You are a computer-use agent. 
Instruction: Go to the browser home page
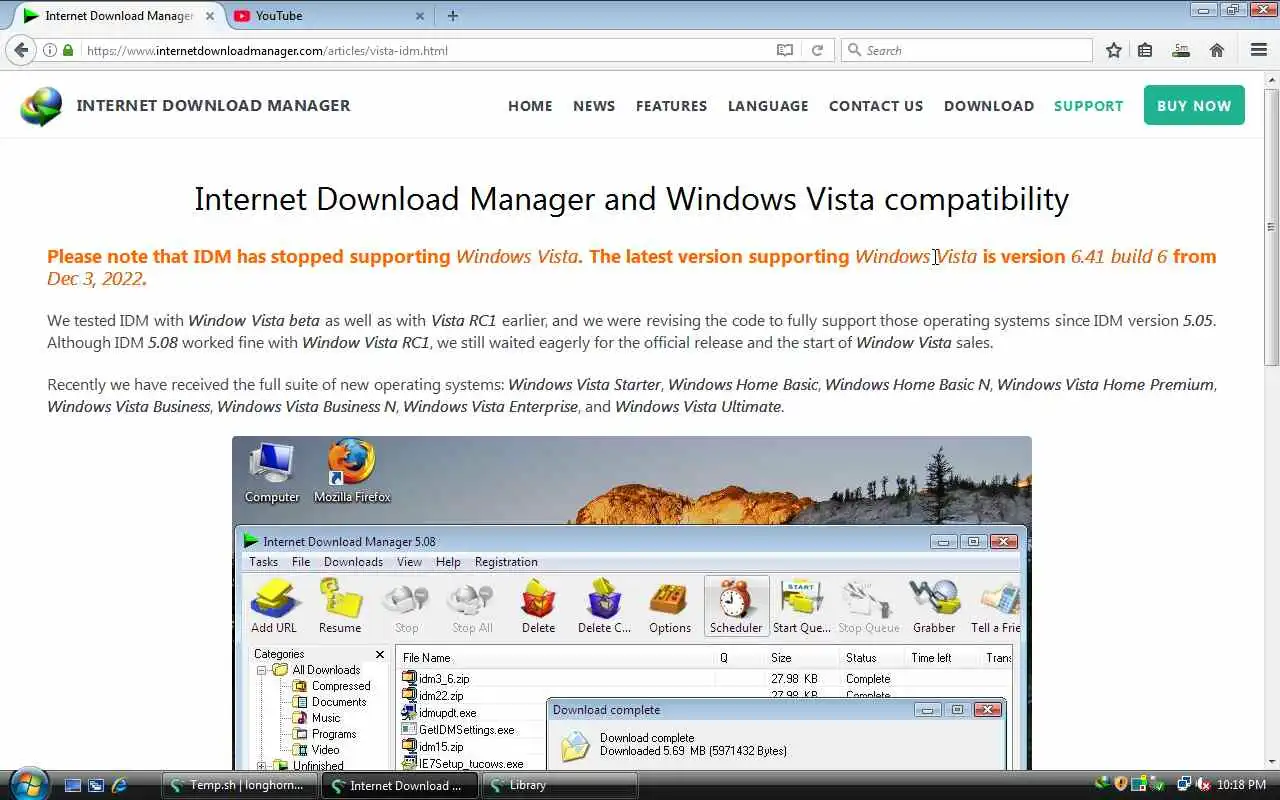pos(1217,50)
